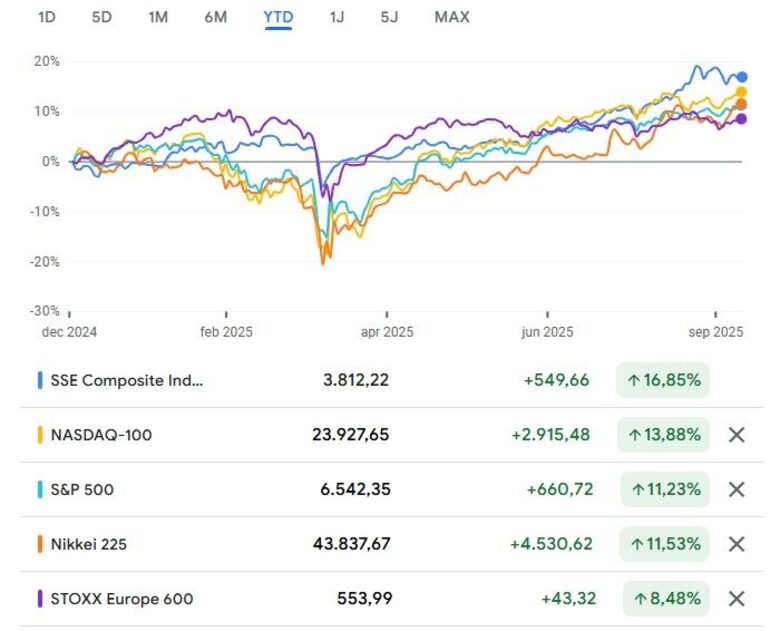Remove Nikkei 225 from the chart
This screenshot has width=780, height=631.
coord(737,544)
